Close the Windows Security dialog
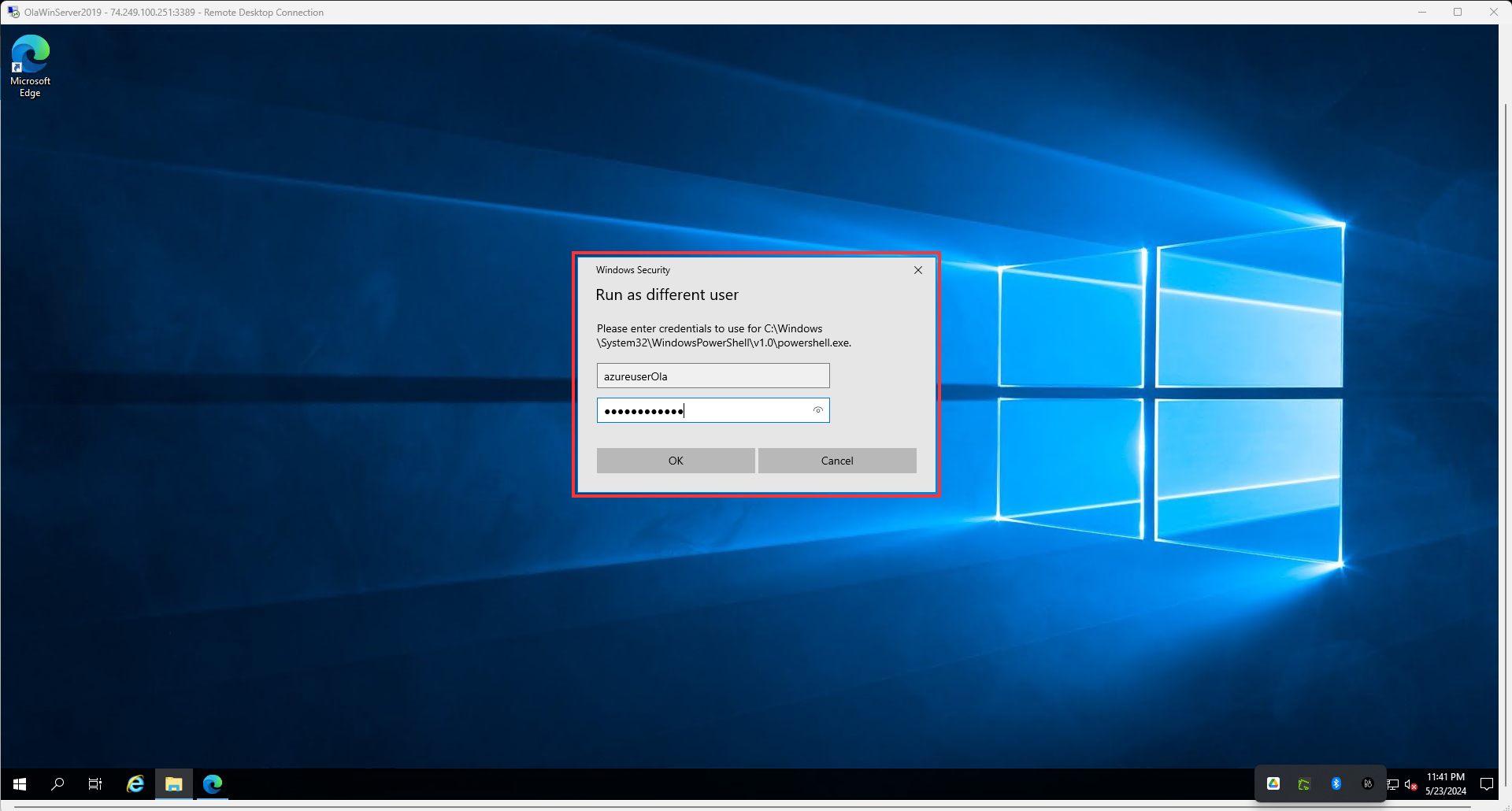 pyautogui.click(x=918, y=270)
